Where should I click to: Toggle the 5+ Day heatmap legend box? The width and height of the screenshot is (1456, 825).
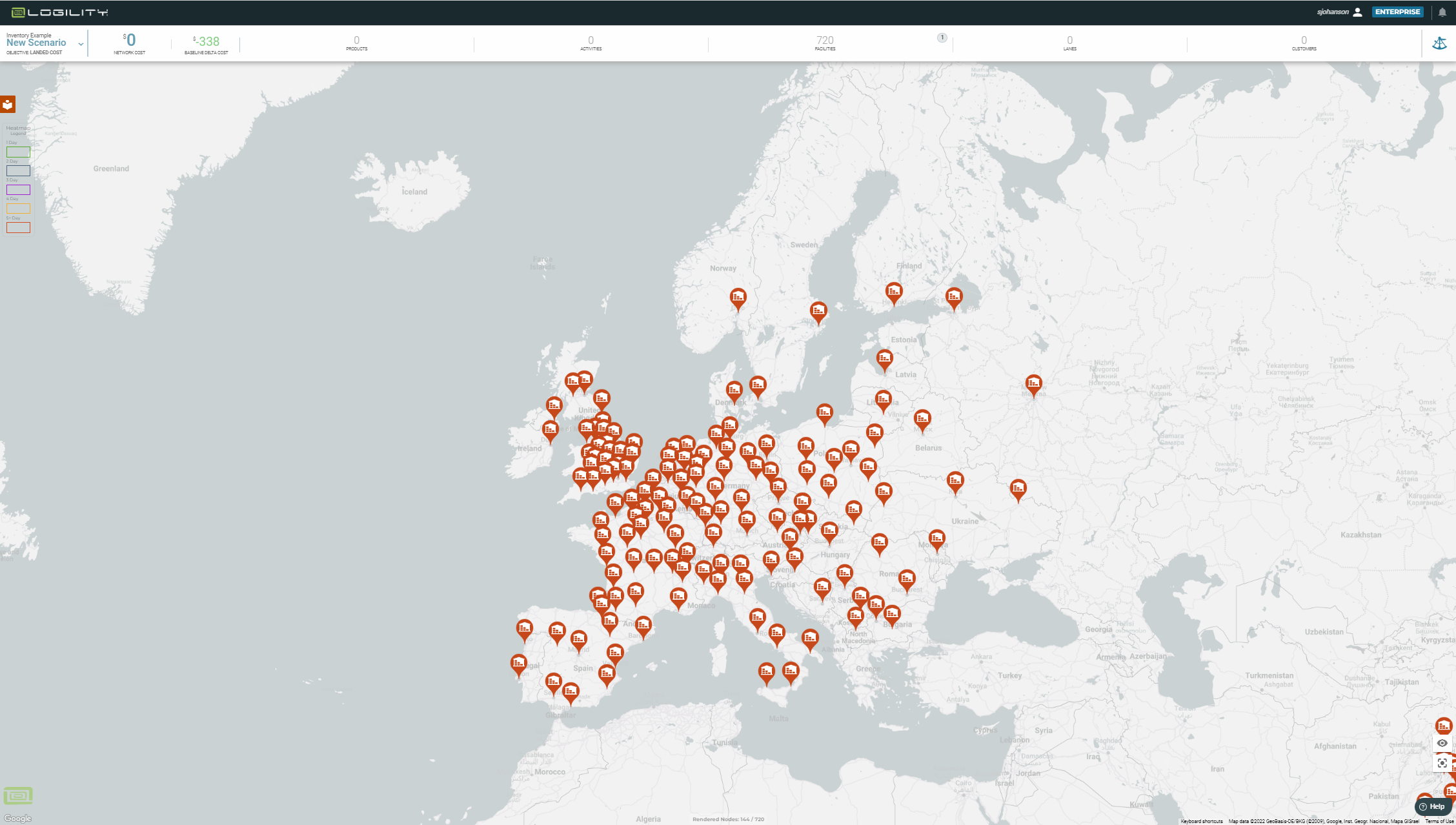[18, 227]
